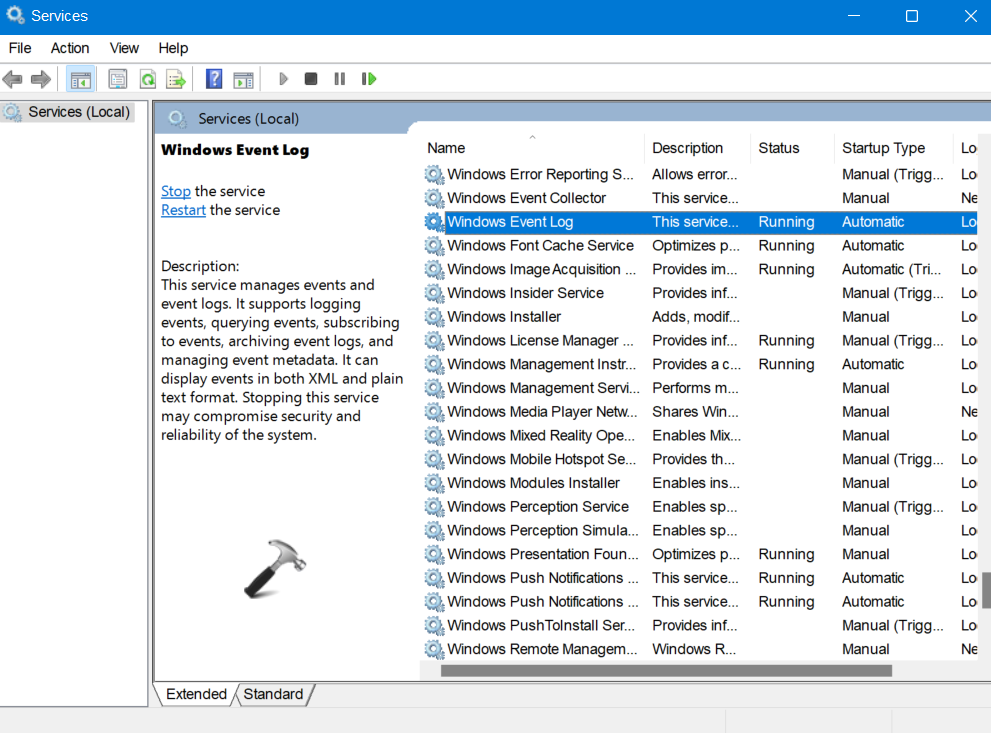Click the Stop the service link
Screen dimensions: 991x733
[176, 191]
